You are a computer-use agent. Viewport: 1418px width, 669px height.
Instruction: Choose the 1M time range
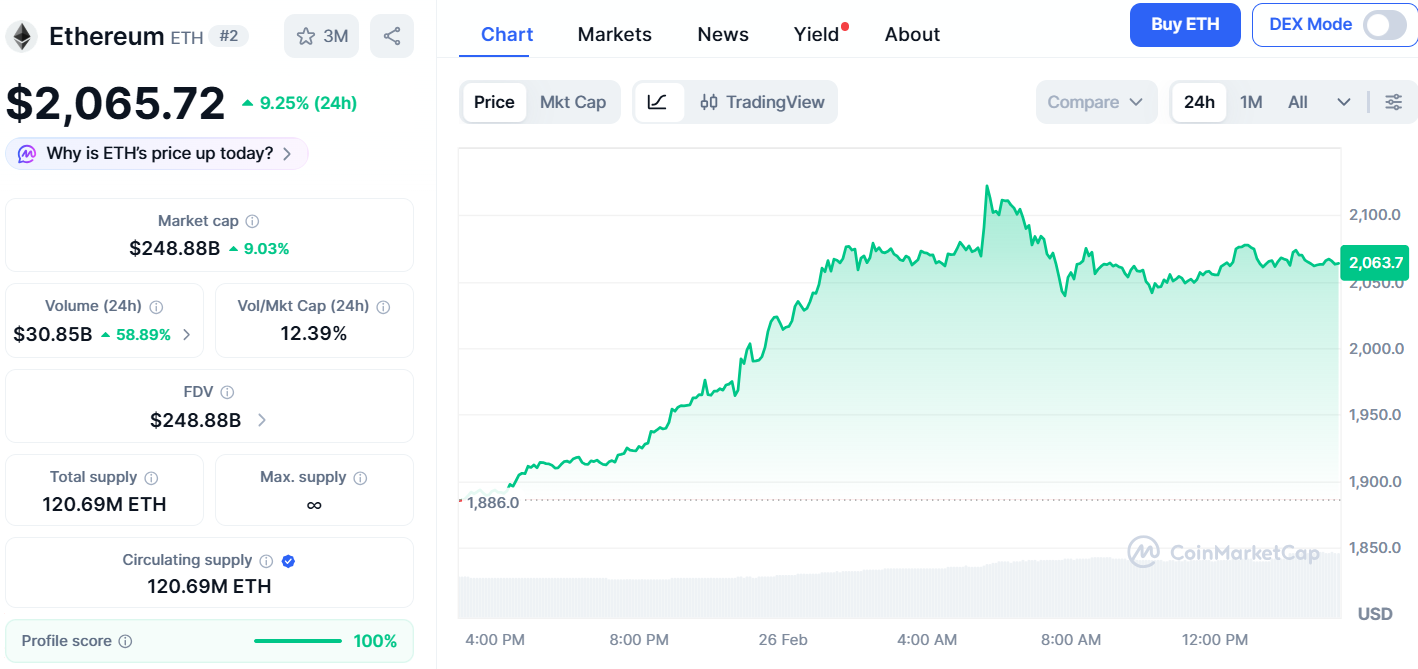tap(1251, 102)
